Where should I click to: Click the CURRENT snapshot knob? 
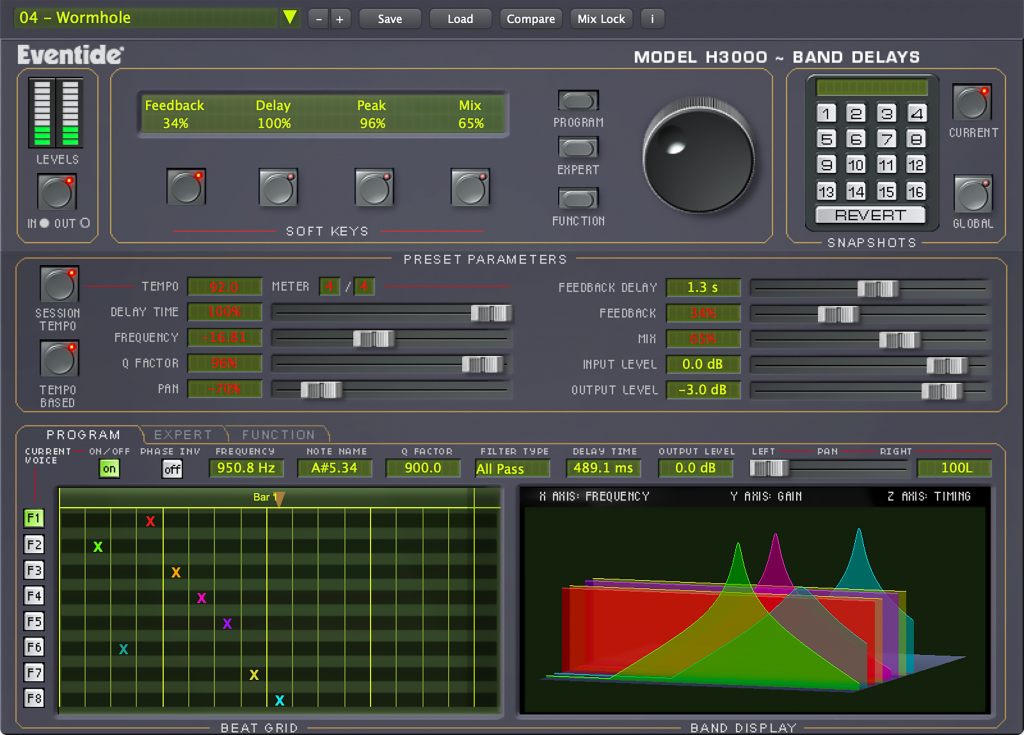click(x=970, y=103)
